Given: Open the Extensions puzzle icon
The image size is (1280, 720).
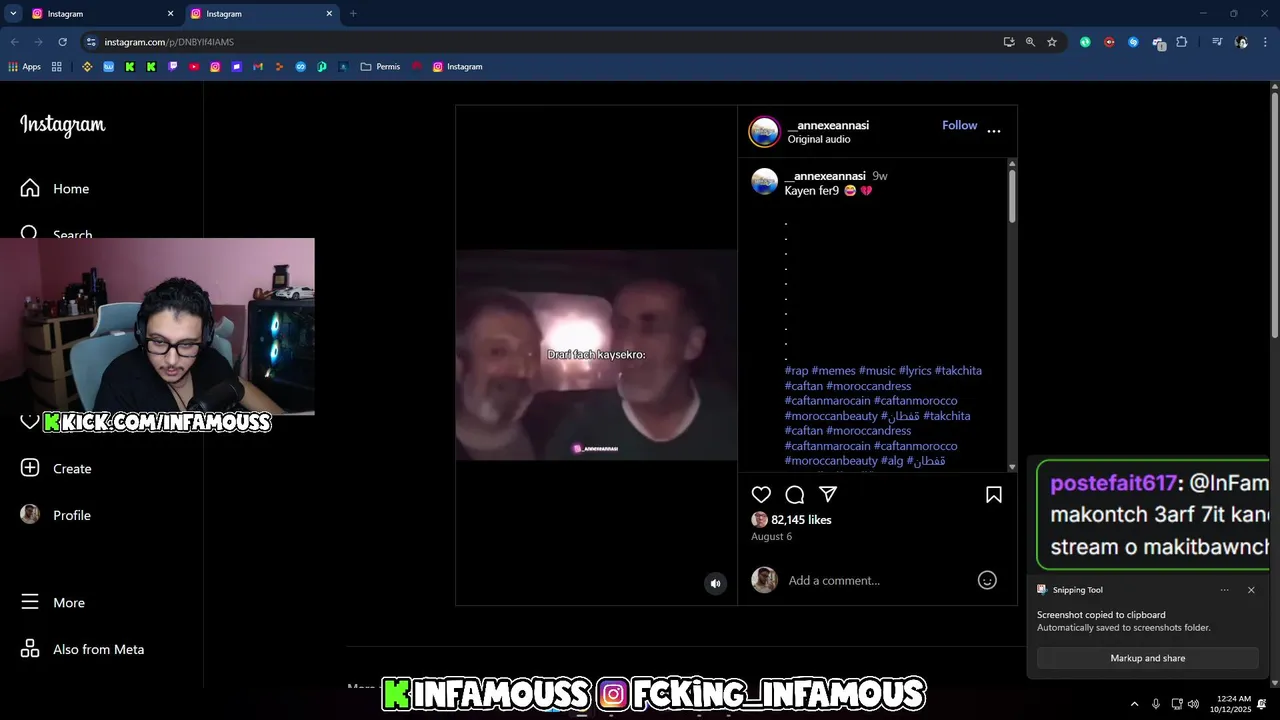Looking at the screenshot, I should point(1182,42).
